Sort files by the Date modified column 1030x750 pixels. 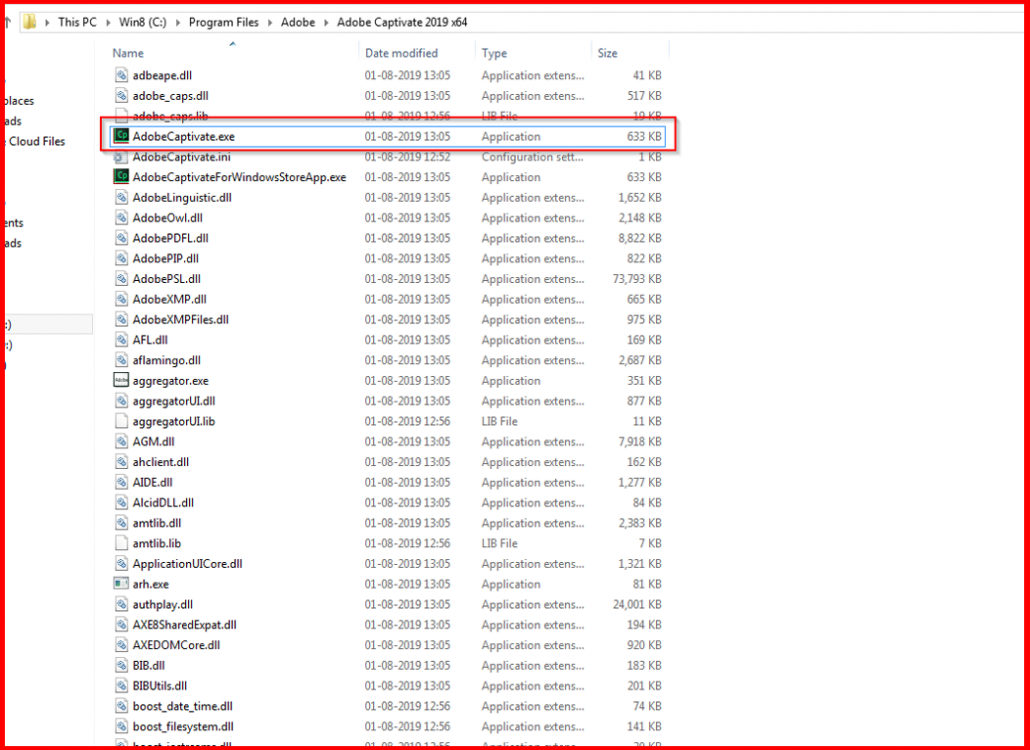404,52
